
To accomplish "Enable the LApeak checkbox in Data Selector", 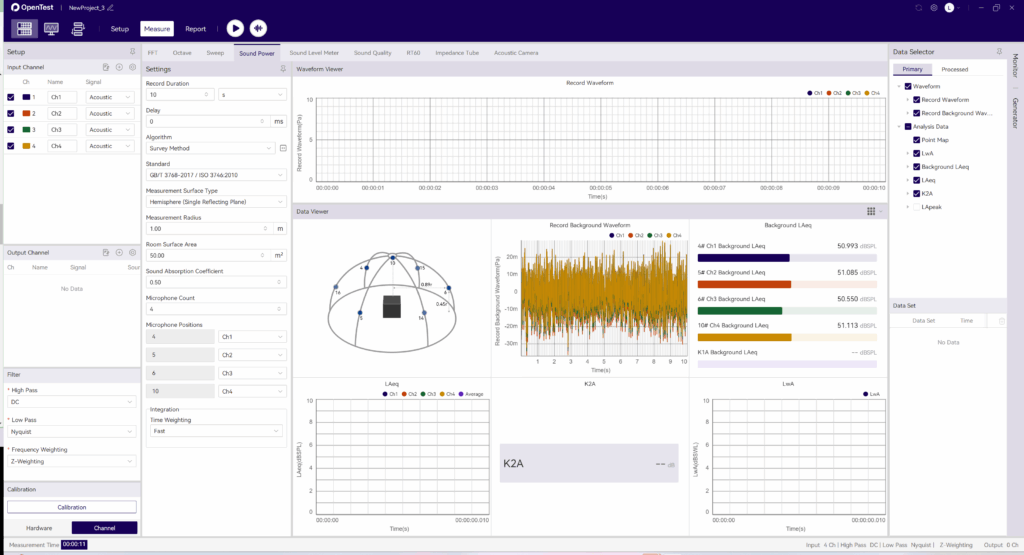I will (915, 207).
